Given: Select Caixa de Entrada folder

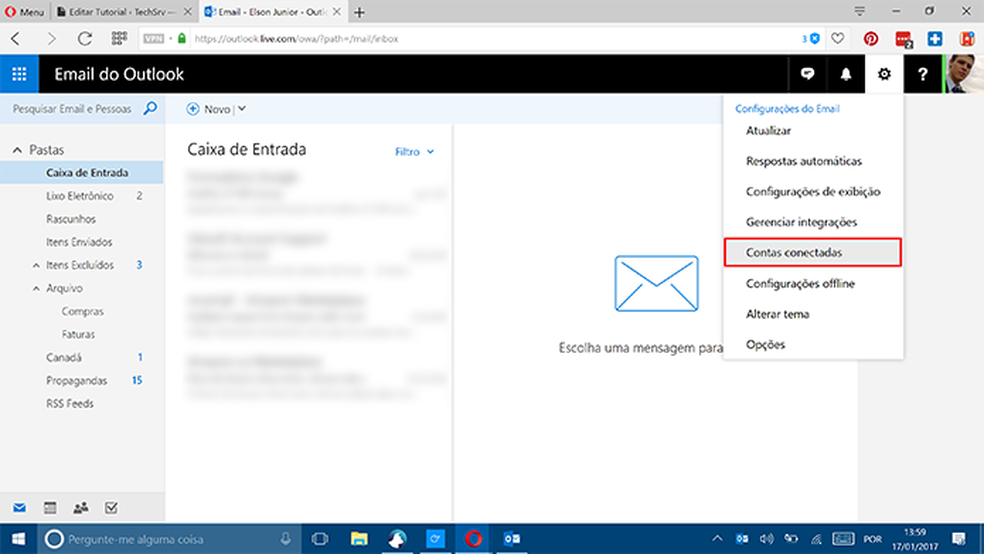Looking at the screenshot, I should pos(82,173).
